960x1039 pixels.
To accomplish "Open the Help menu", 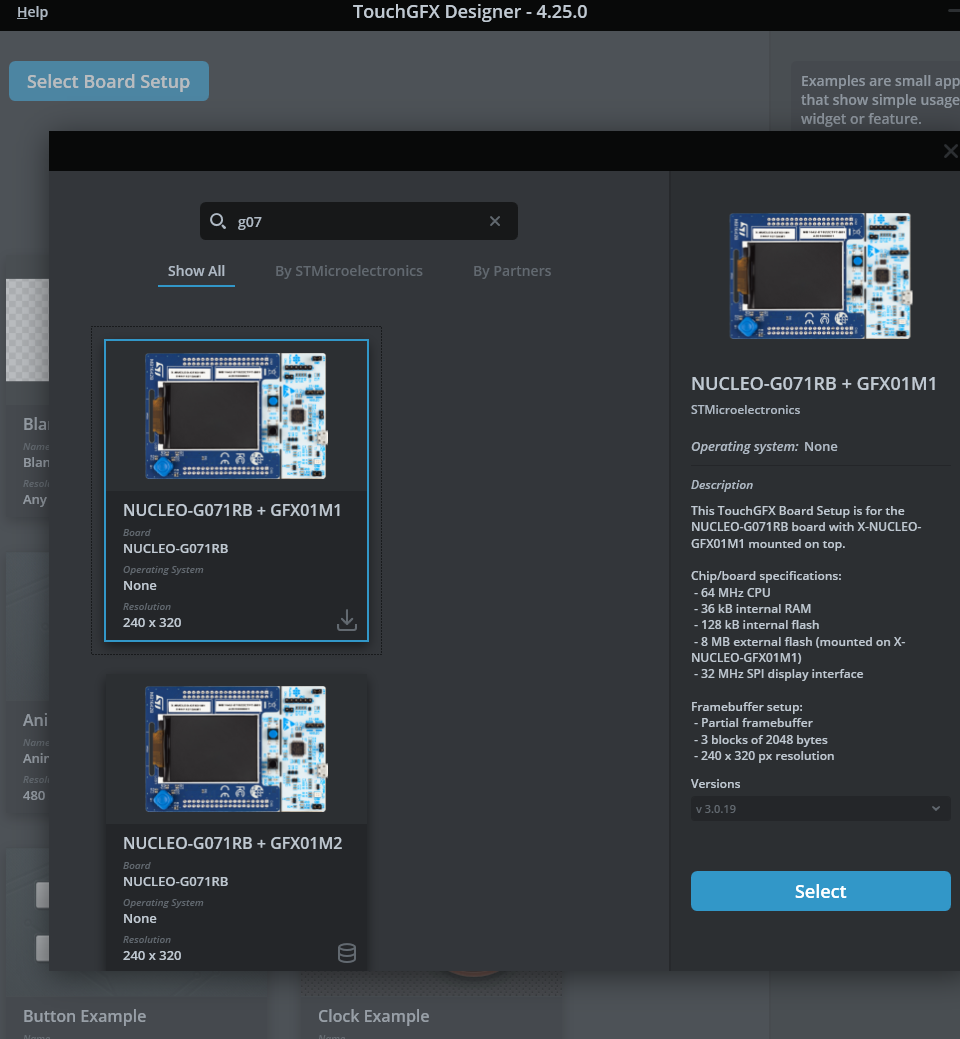I will tap(32, 12).
